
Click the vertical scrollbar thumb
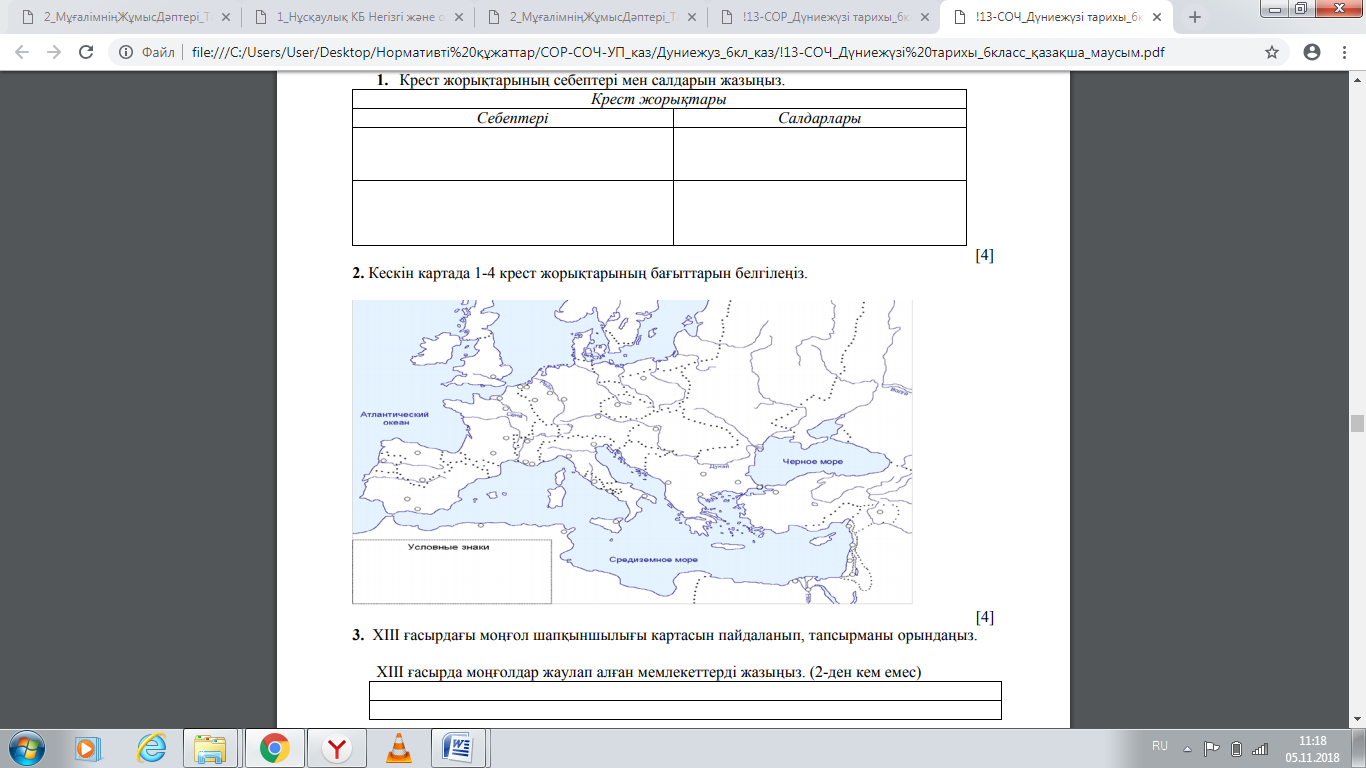(x=1357, y=423)
